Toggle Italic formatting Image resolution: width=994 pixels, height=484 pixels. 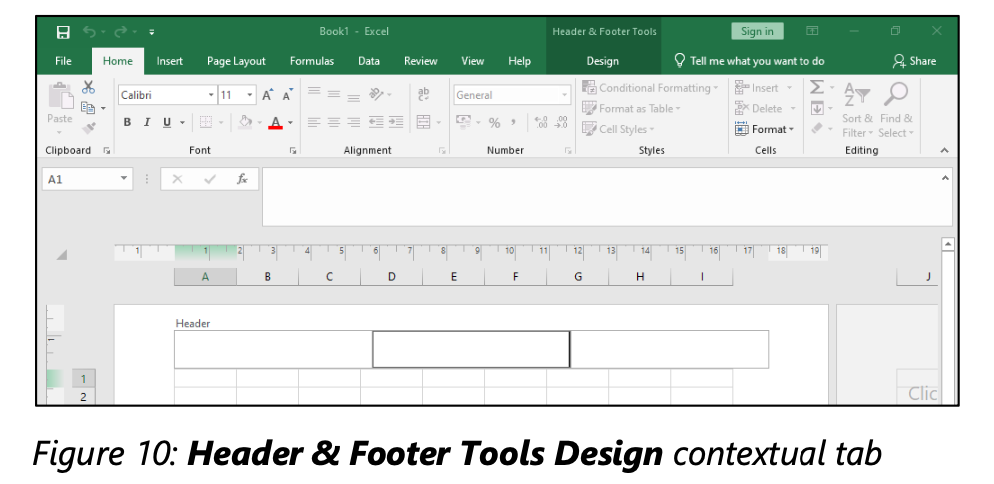tap(147, 122)
